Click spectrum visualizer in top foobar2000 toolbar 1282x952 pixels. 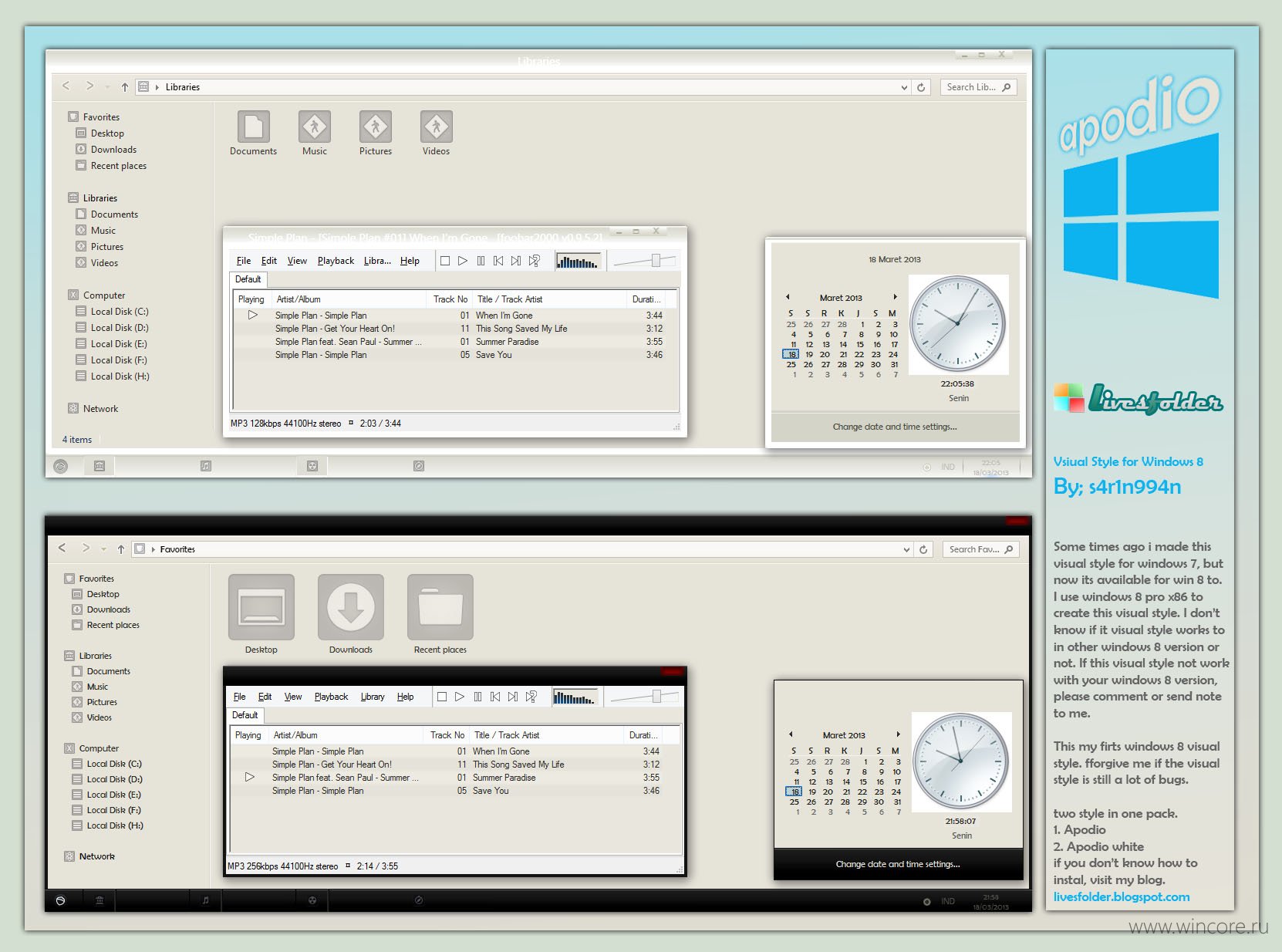point(578,262)
